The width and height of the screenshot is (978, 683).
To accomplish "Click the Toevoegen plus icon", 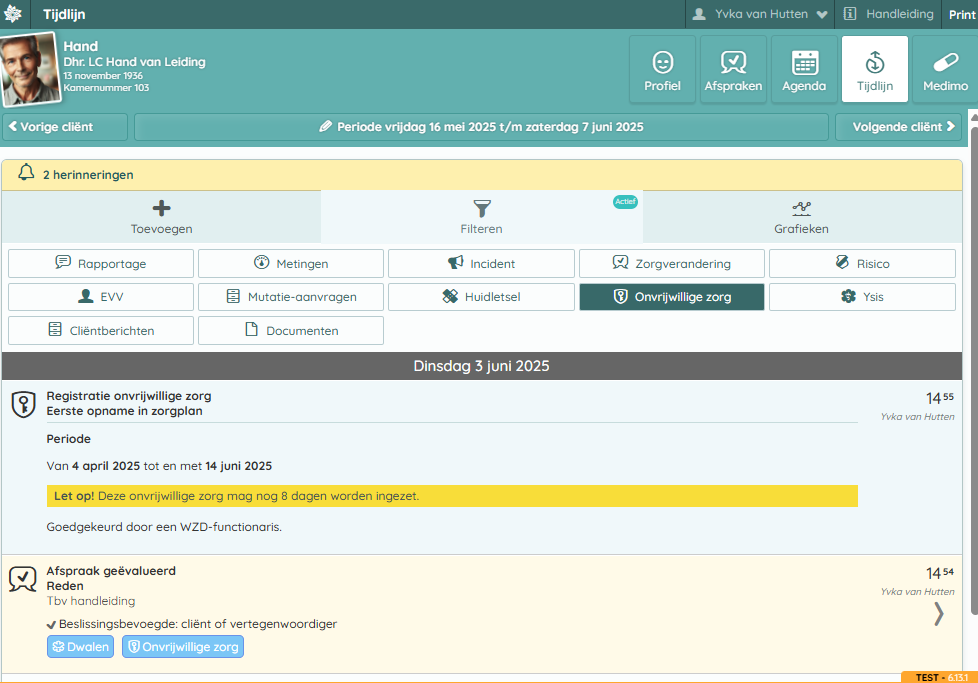I will pyautogui.click(x=161, y=208).
